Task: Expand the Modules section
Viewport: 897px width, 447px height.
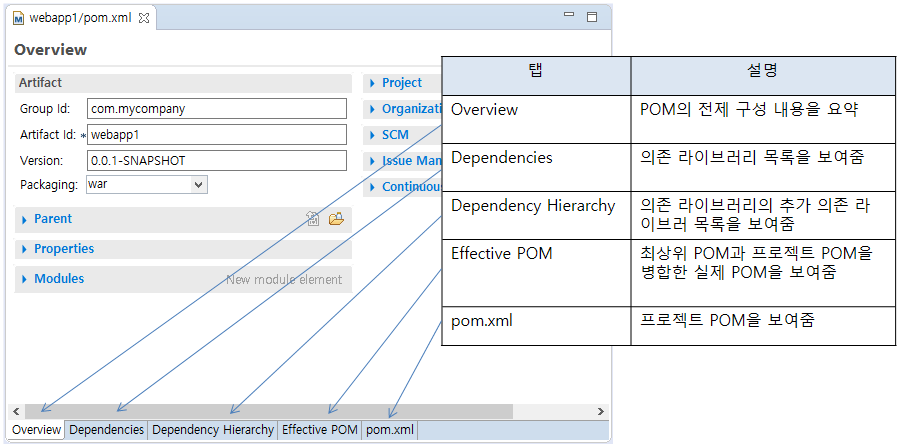Action: [24, 279]
